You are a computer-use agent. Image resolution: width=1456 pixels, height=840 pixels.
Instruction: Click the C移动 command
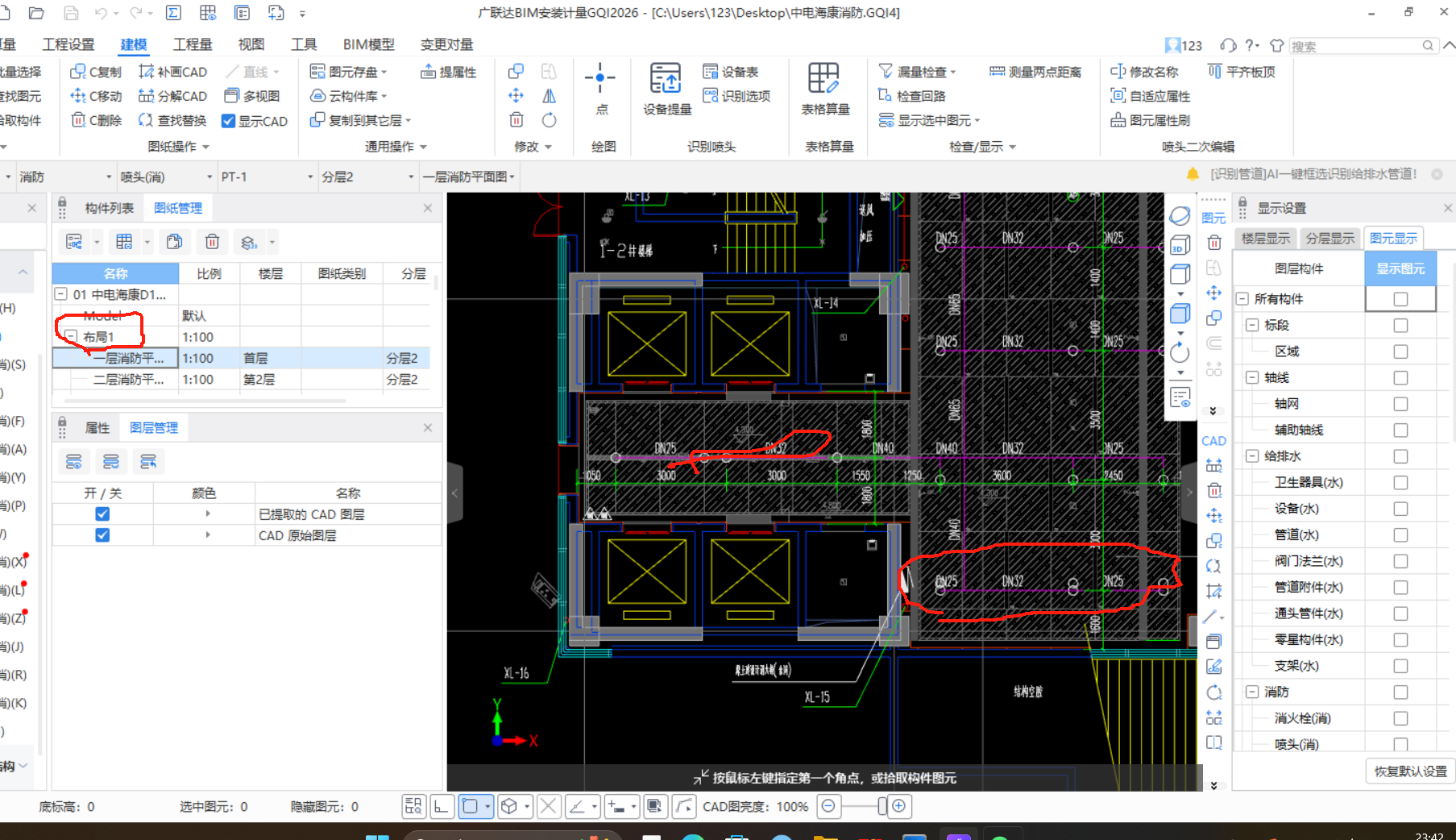[96, 96]
